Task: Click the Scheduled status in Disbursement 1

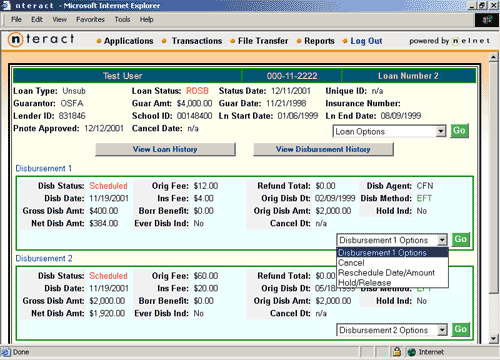Action: (x=108, y=186)
